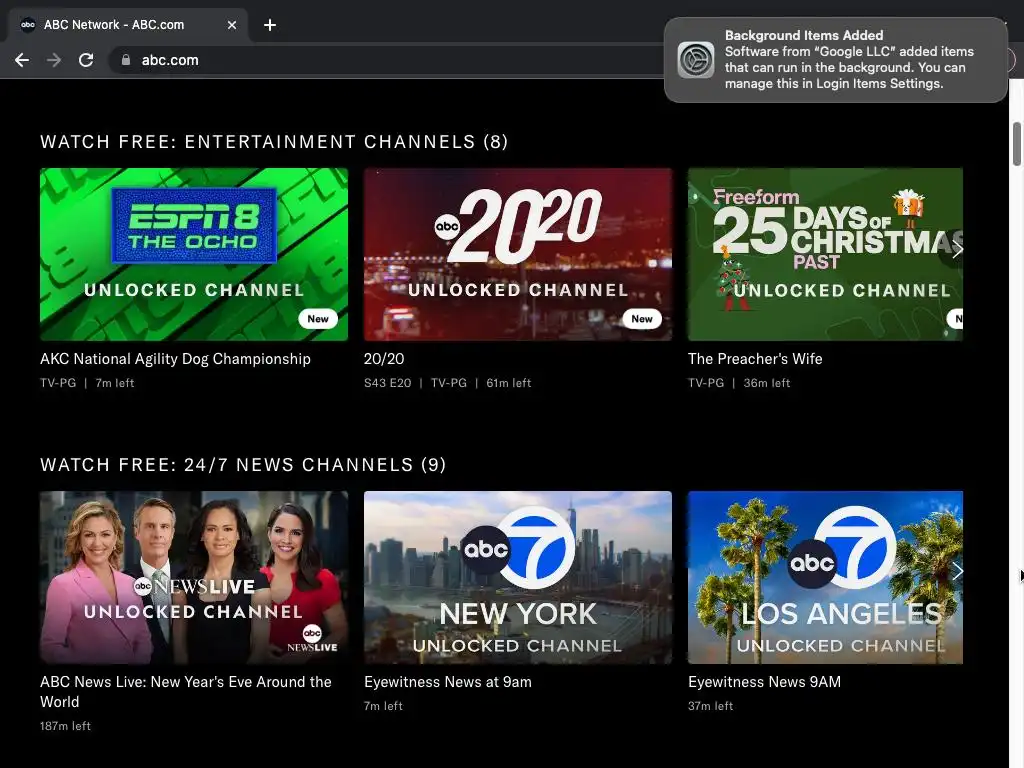Open the 20/20 unlocked channel thumbnail
1024x768 pixels.
(x=518, y=254)
